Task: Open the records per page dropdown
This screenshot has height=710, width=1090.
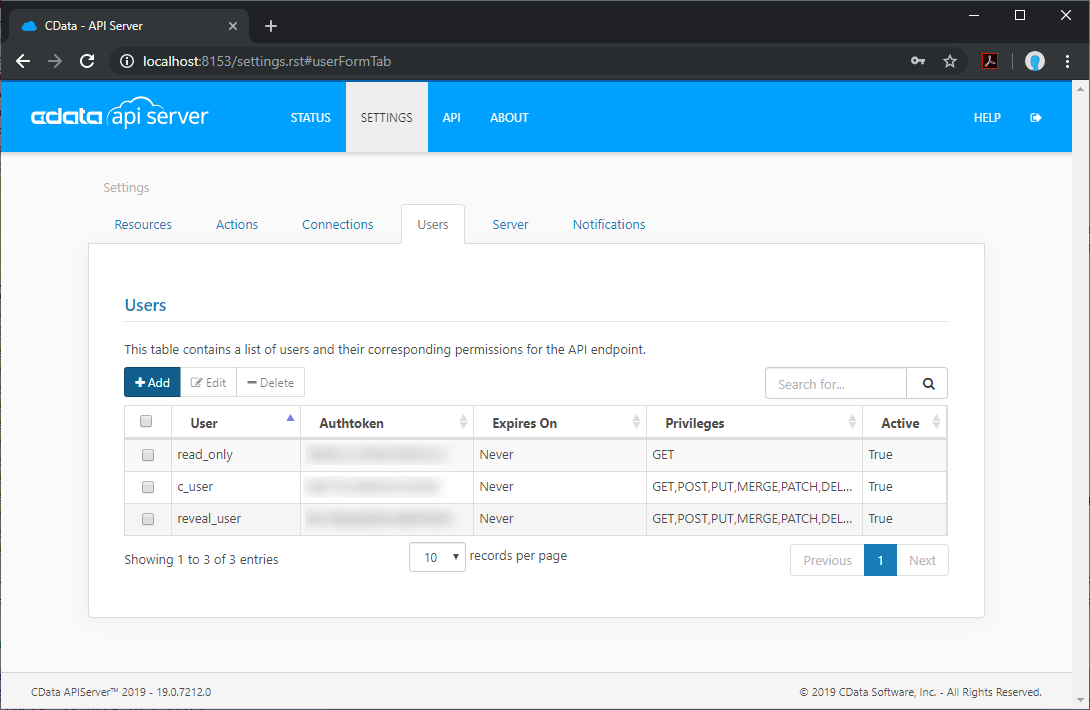Action: coord(437,557)
